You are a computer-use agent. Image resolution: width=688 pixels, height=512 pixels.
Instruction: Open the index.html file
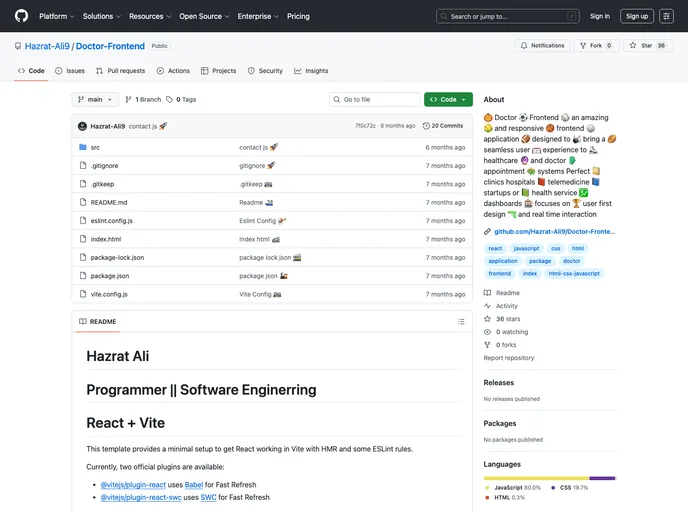click(x=106, y=239)
